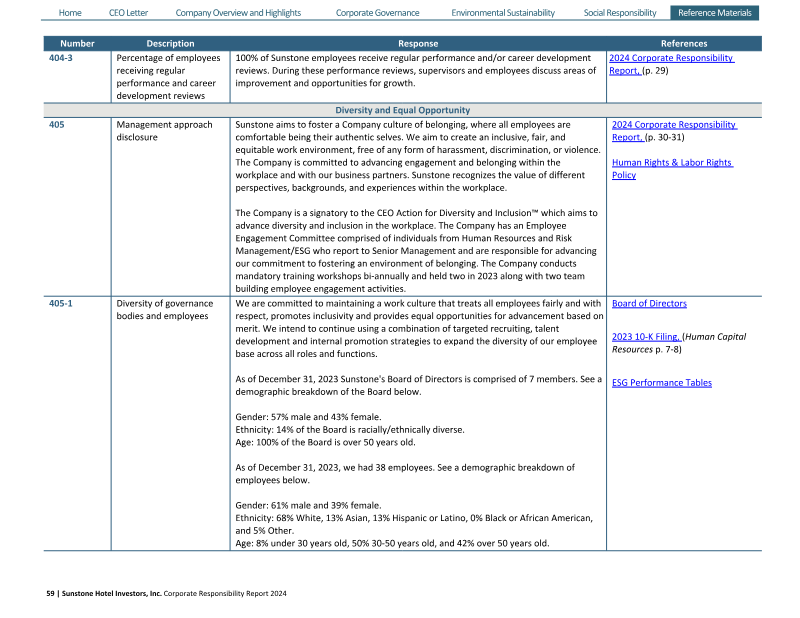The image size is (800, 618).
Task: Switch to Corporate Governance tab
Action: pos(378,13)
